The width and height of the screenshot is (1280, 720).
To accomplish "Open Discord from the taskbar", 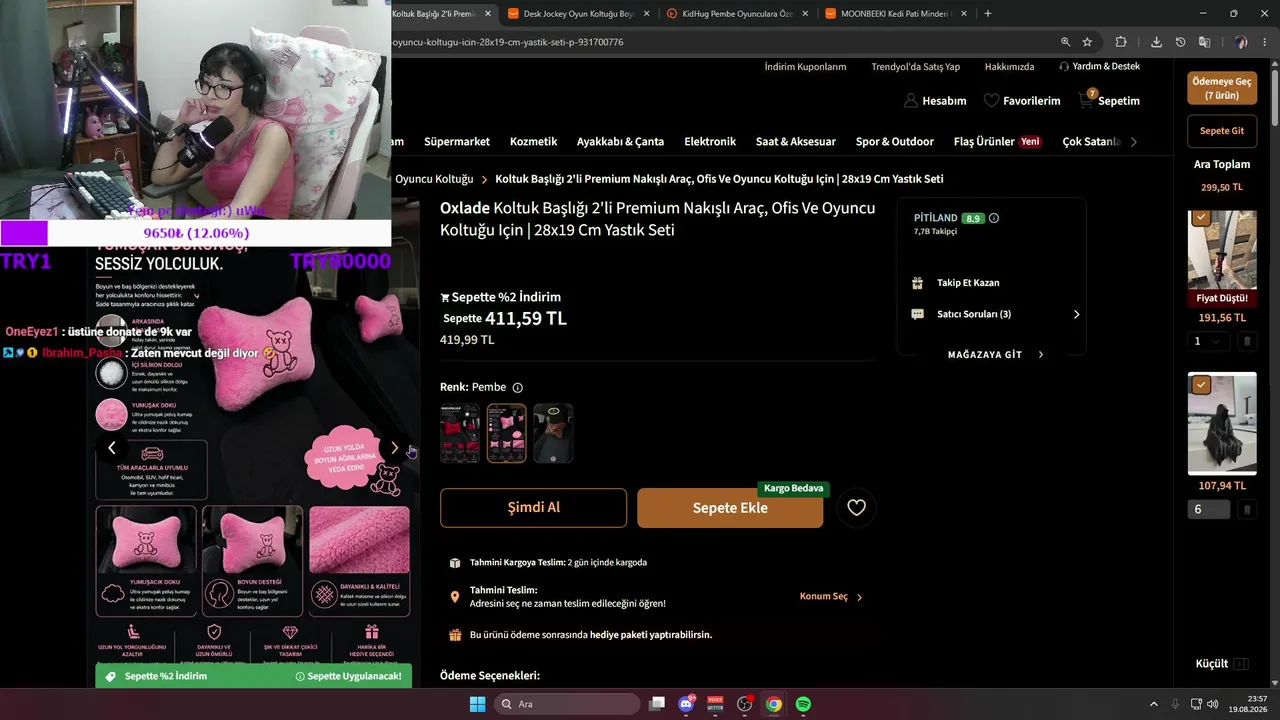I will [x=686, y=704].
